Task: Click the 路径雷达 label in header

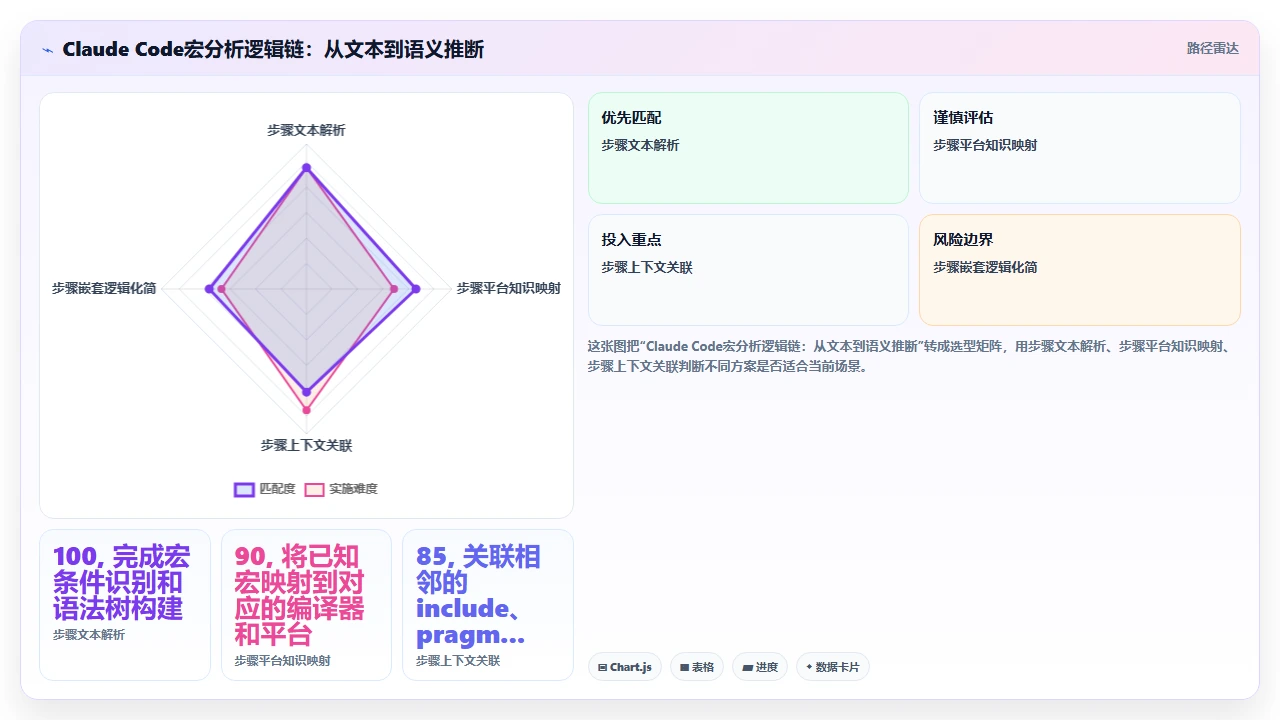Action: pyautogui.click(x=1212, y=48)
